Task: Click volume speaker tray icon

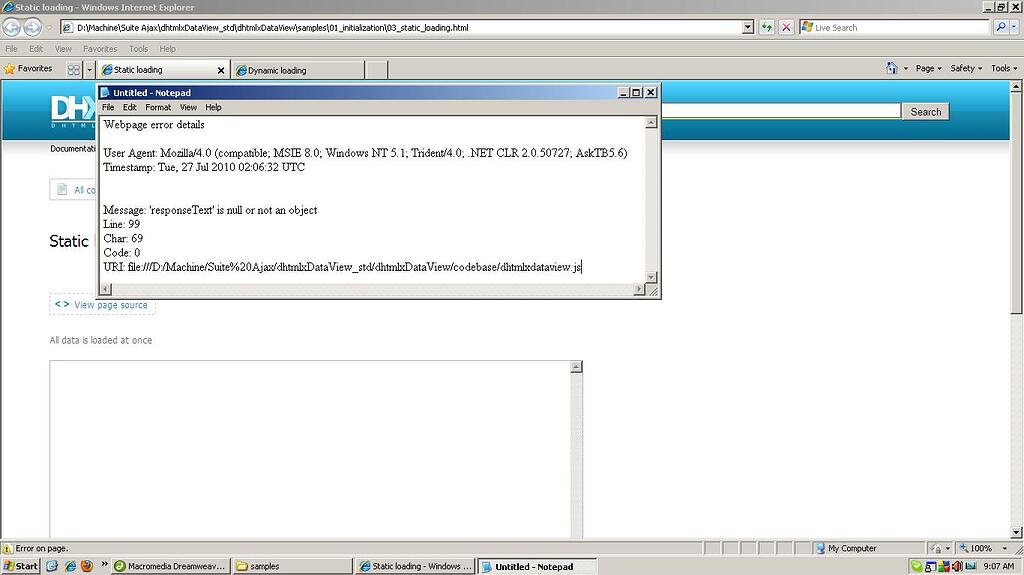Action: point(957,566)
